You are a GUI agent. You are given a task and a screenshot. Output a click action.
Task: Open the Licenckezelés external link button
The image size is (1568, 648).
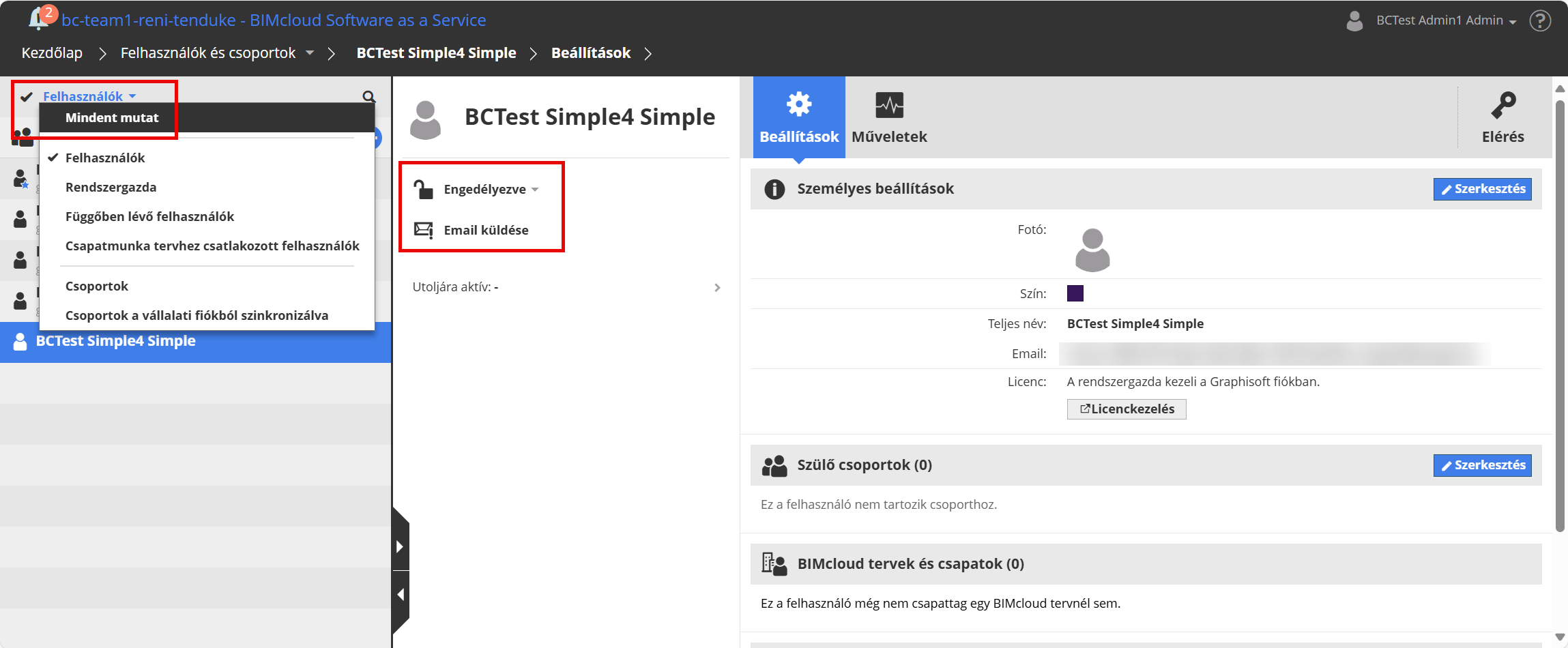(x=1126, y=409)
